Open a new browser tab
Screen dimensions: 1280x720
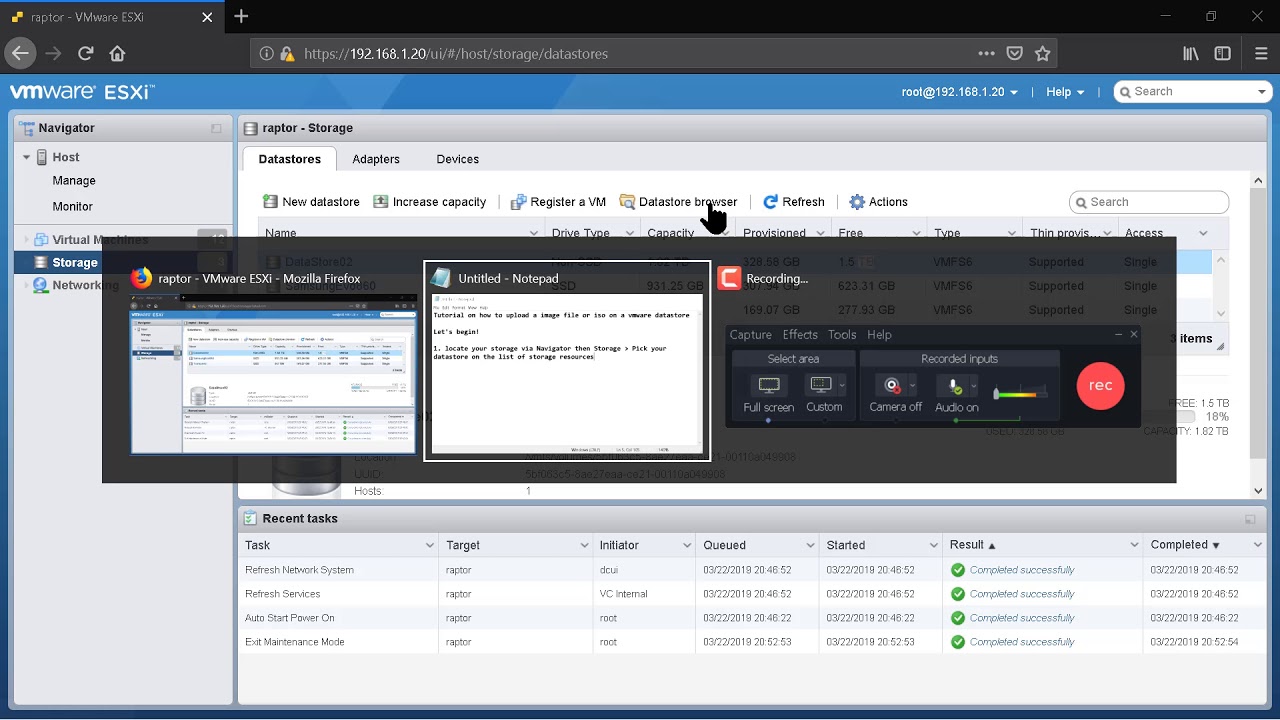241,17
